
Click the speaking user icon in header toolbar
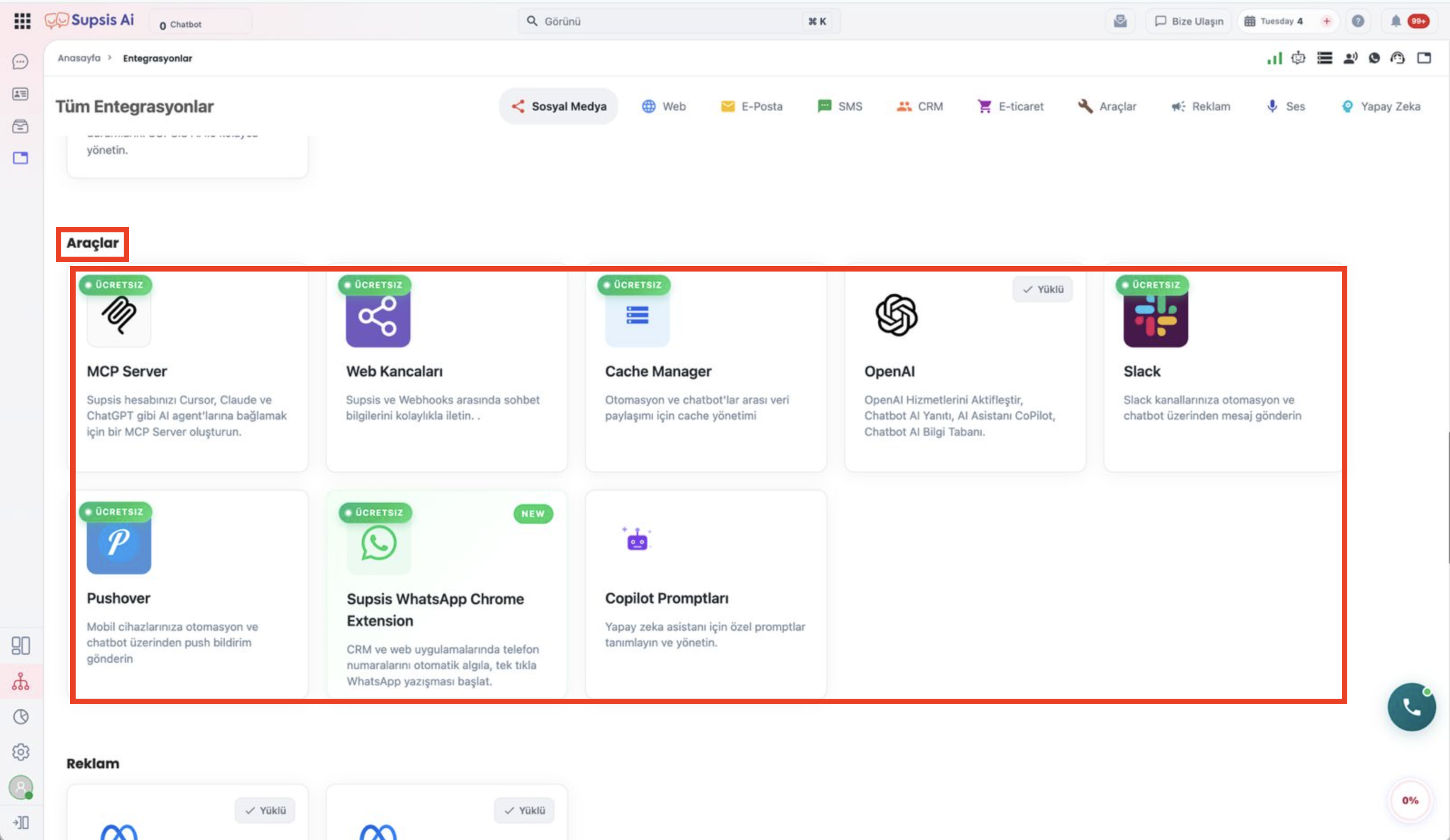(1350, 58)
